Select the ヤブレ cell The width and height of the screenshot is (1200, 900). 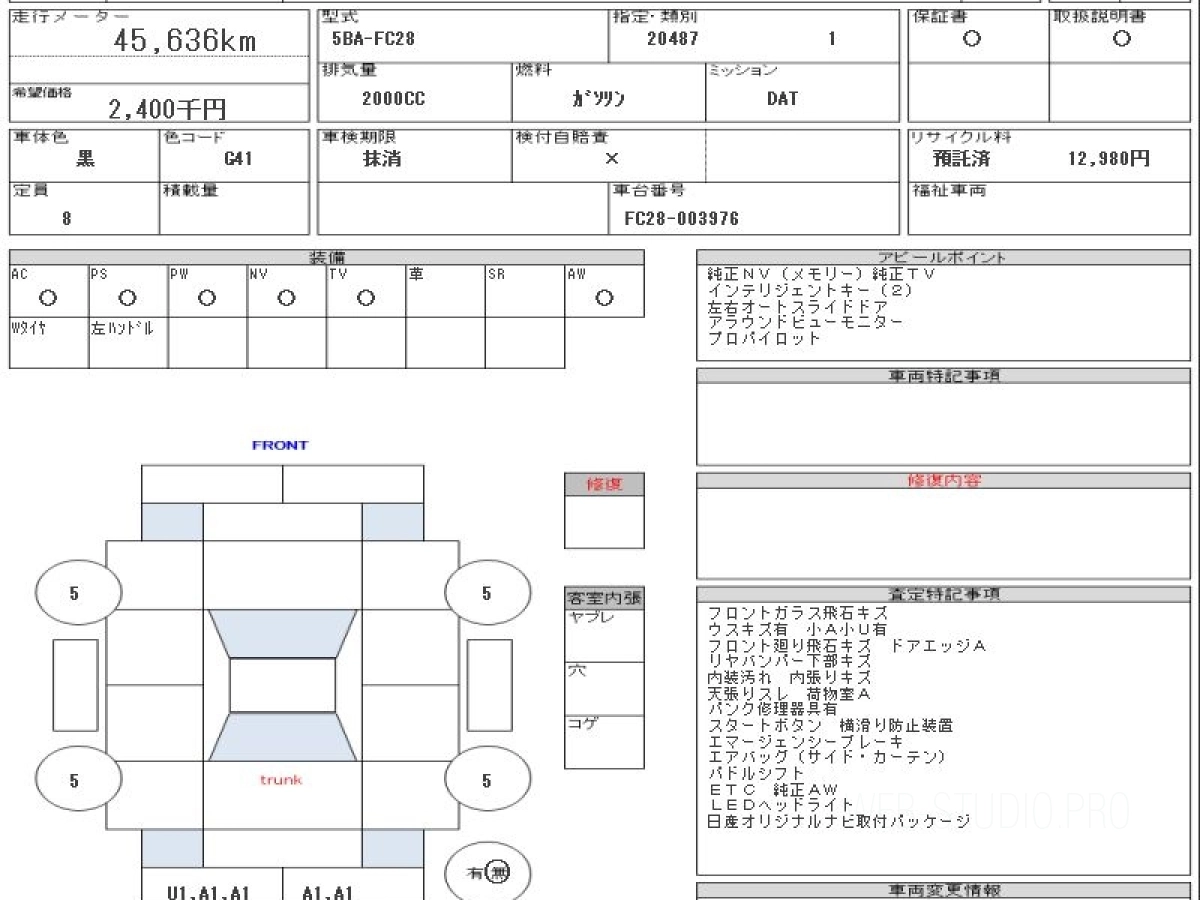click(x=604, y=635)
